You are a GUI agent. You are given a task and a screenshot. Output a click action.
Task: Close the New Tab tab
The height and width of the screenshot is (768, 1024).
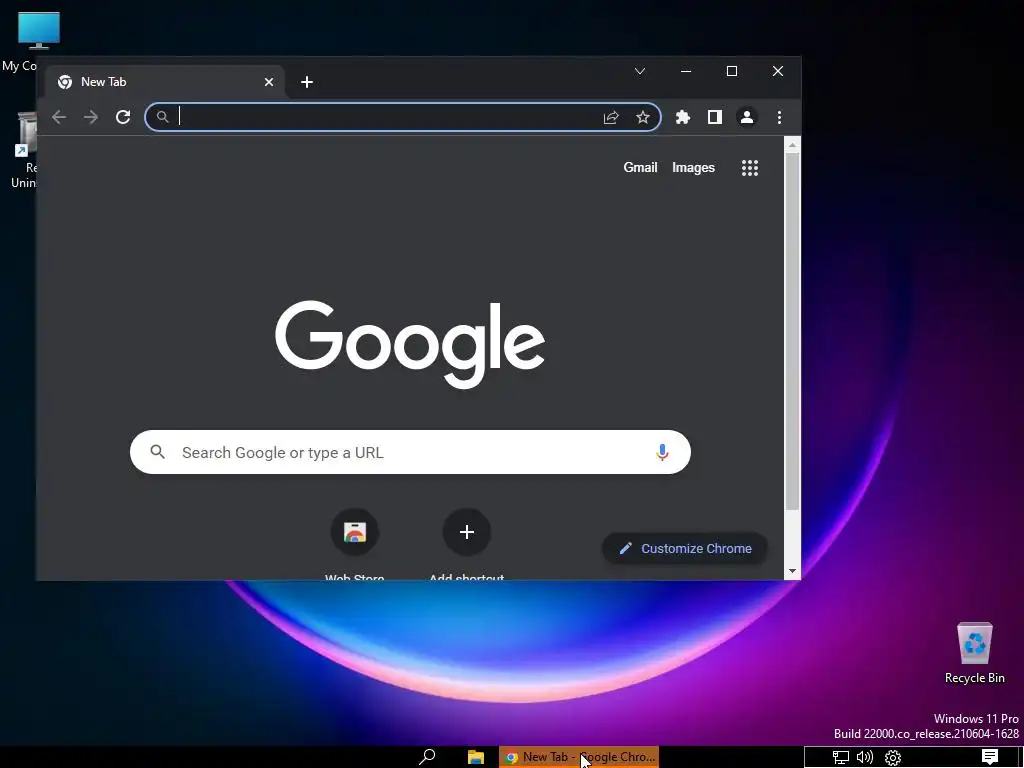(x=269, y=82)
